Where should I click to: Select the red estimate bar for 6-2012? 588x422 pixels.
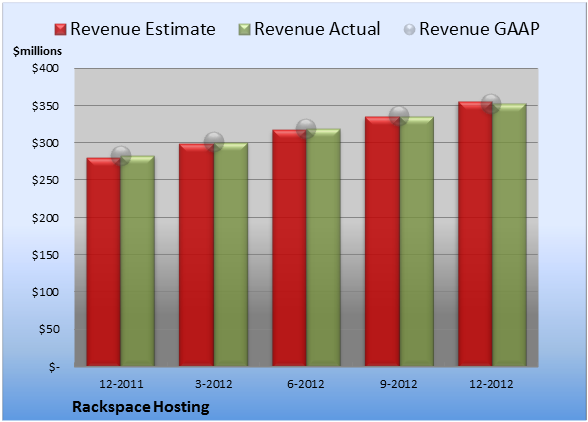[289, 248]
